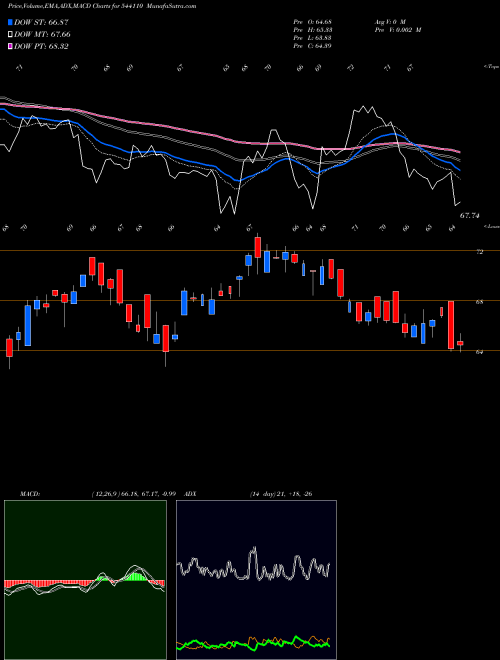Click the white DOW MT legend swatch
Screen dimensions: 500x660
pos(10,35)
